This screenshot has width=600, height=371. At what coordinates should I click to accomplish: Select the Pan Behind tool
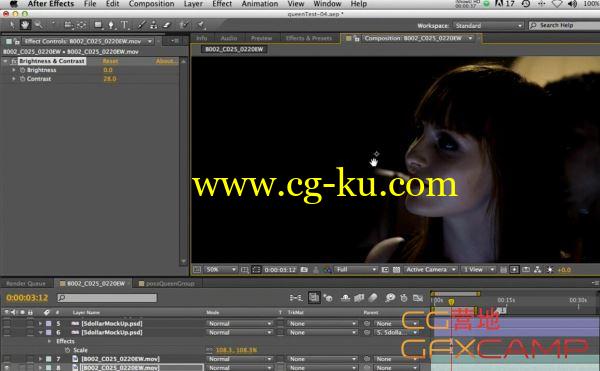pyautogui.click(x=82, y=25)
